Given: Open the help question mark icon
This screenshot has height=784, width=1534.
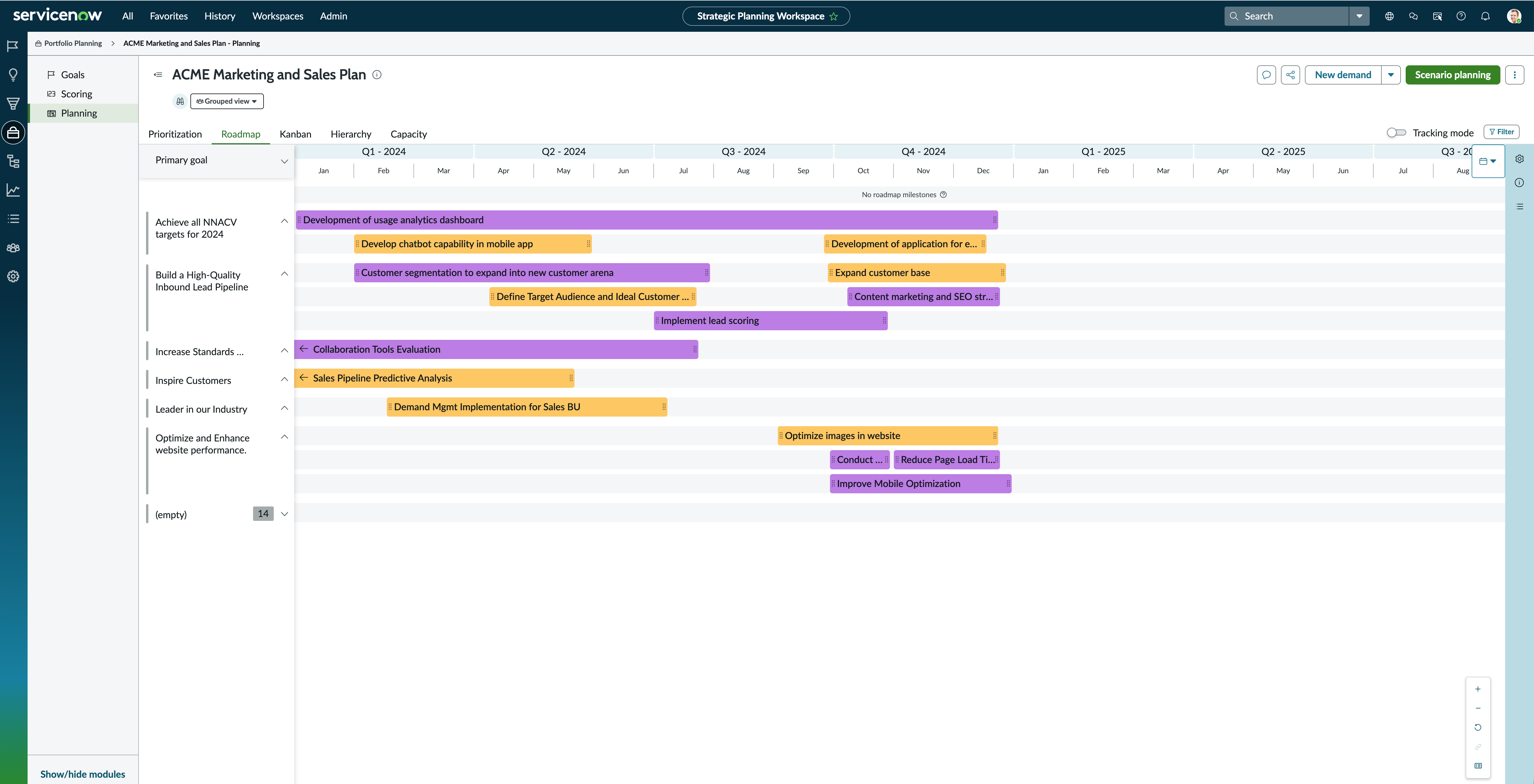Looking at the screenshot, I should (x=1461, y=17).
